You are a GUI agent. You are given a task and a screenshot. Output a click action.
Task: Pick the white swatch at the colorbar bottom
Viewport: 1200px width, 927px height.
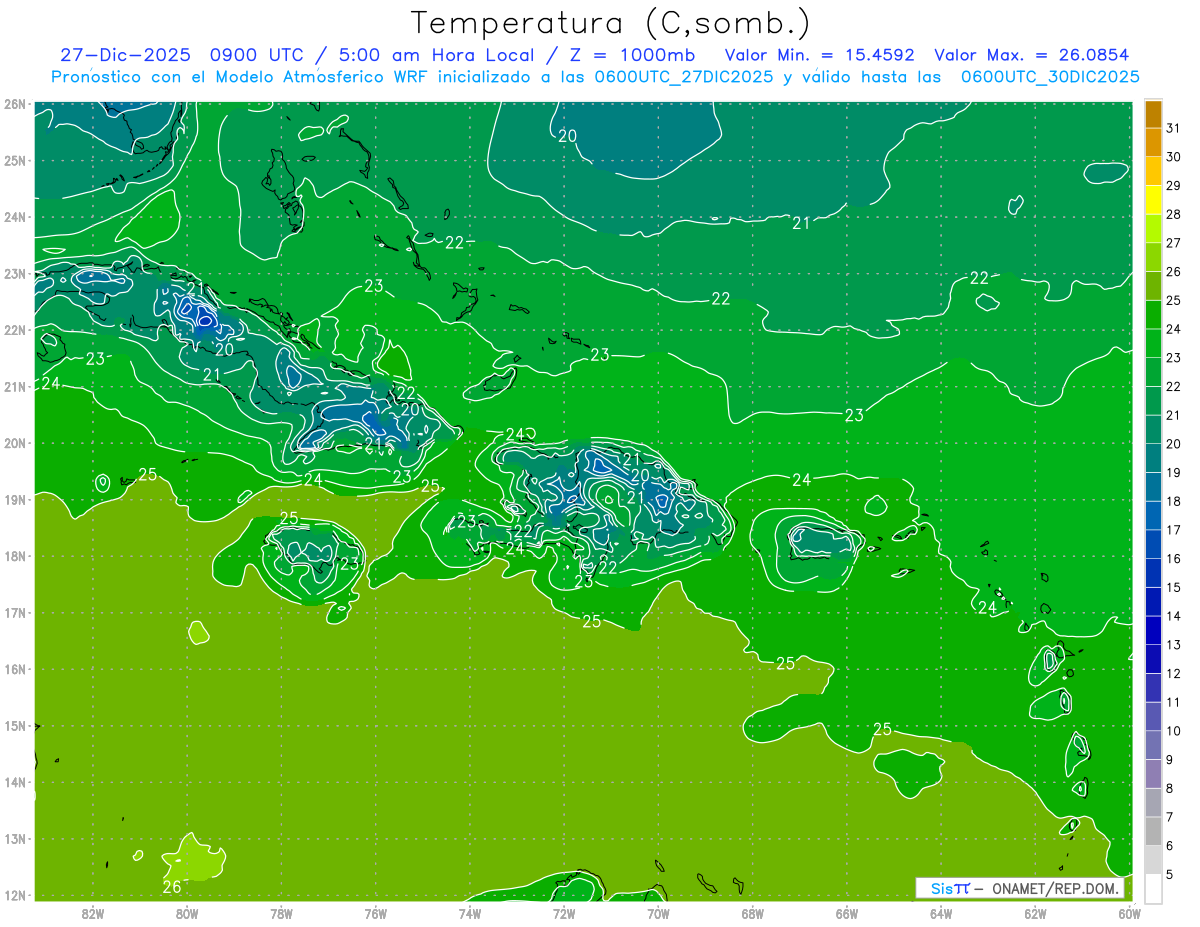(1153, 888)
